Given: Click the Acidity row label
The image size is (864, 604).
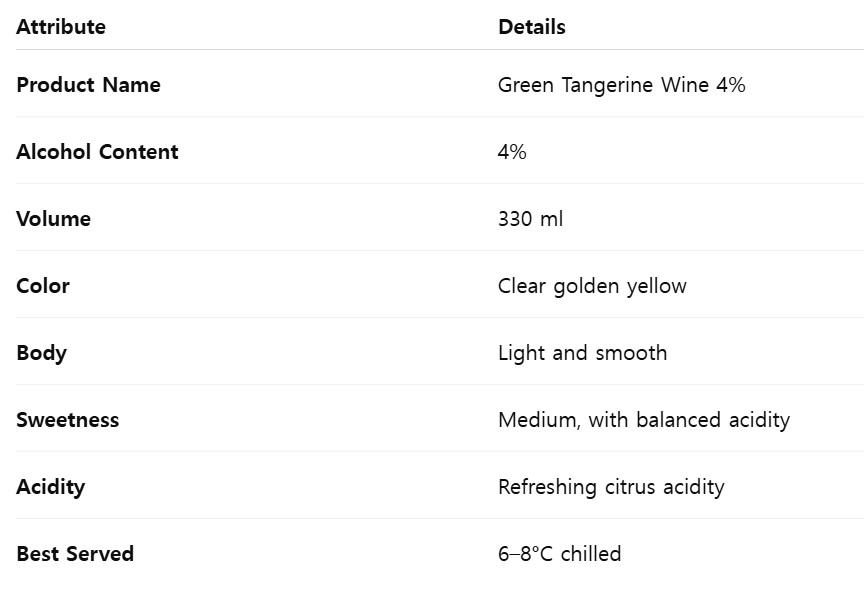Looking at the screenshot, I should pyautogui.click(x=50, y=487).
